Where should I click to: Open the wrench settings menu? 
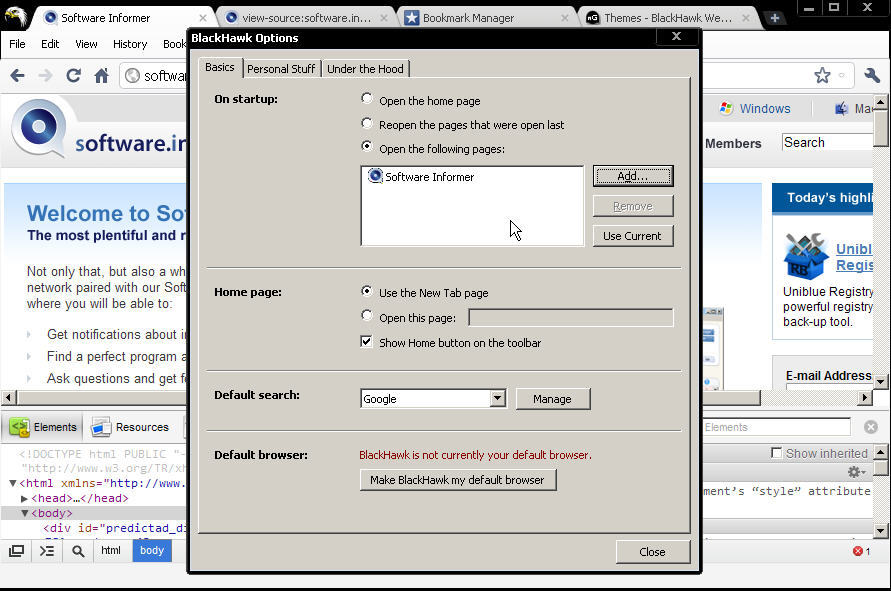click(x=872, y=75)
